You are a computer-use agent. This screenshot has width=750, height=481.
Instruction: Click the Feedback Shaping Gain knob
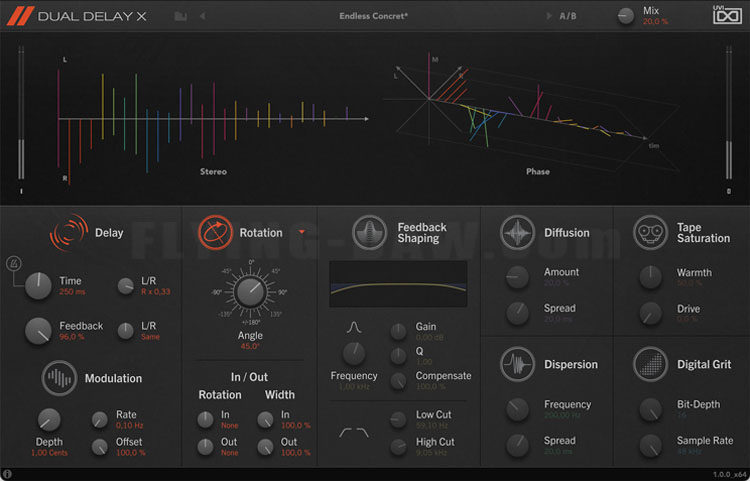(398, 331)
